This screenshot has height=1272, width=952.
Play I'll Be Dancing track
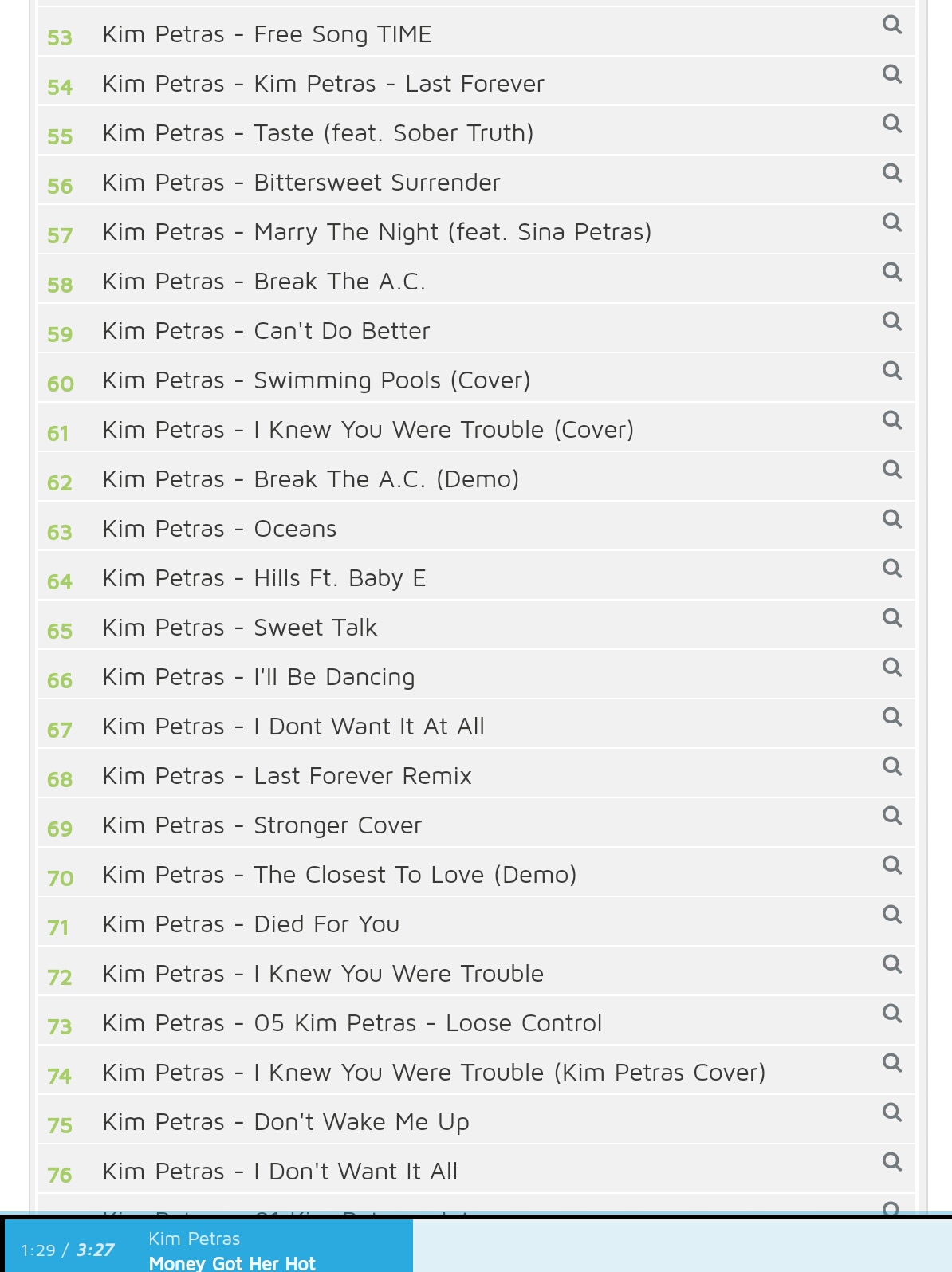(x=477, y=675)
